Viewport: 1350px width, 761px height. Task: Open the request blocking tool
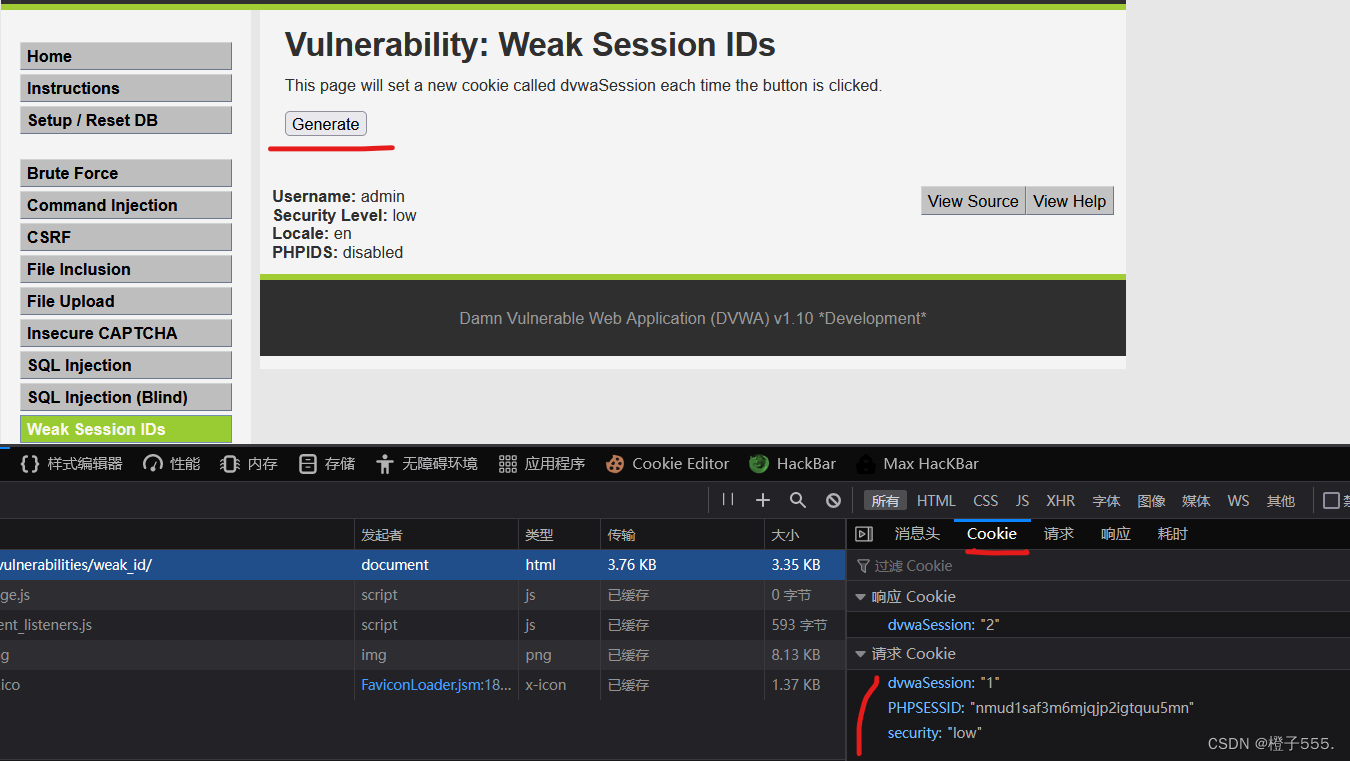click(x=832, y=499)
